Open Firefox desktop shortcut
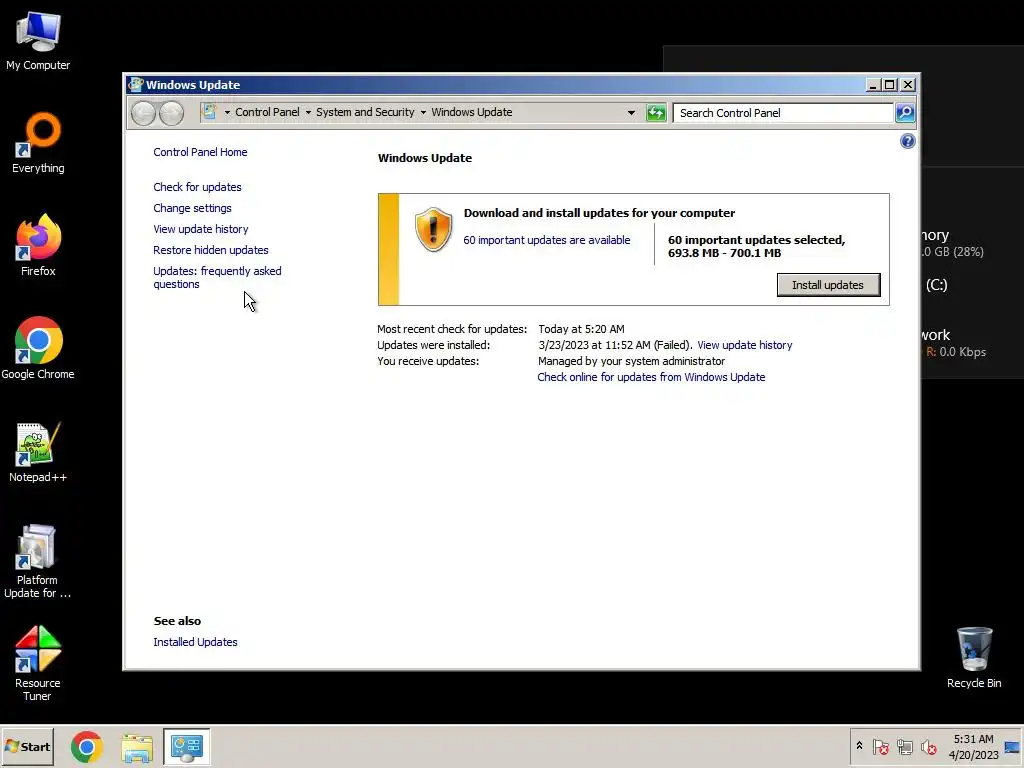Viewport: 1024px width, 768px height. 38,246
